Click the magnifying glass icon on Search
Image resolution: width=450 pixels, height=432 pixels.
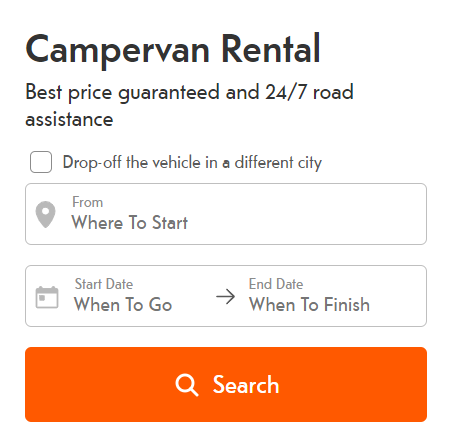(x=187, y=385)
